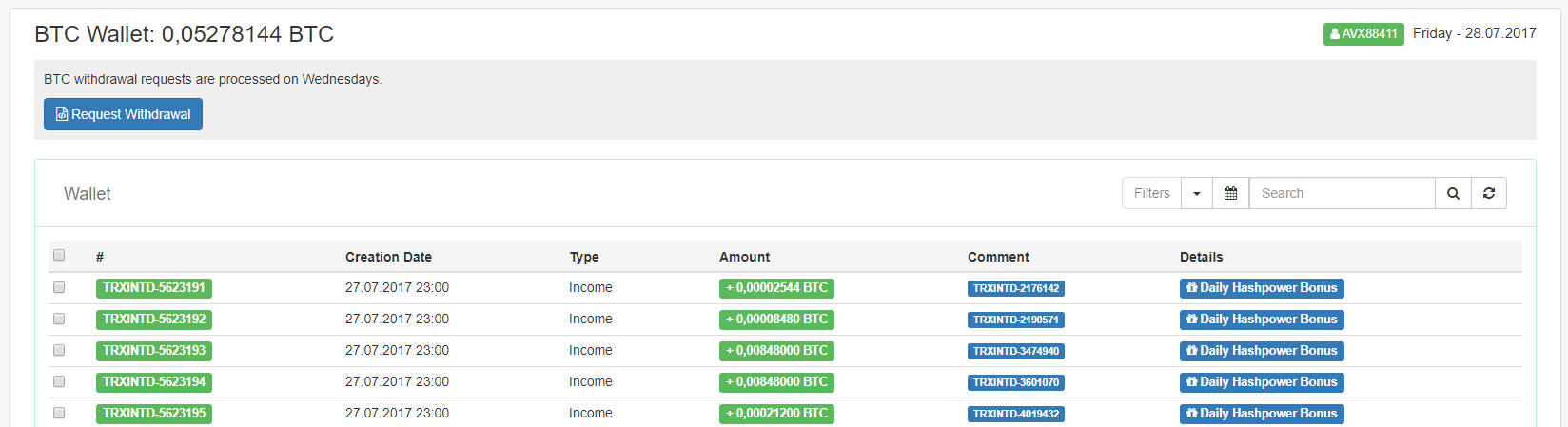Open comment link TRXINTD-3601070
Image resolution: width=1568 pixels, height=427 pixels.
tap(1015, 382)
